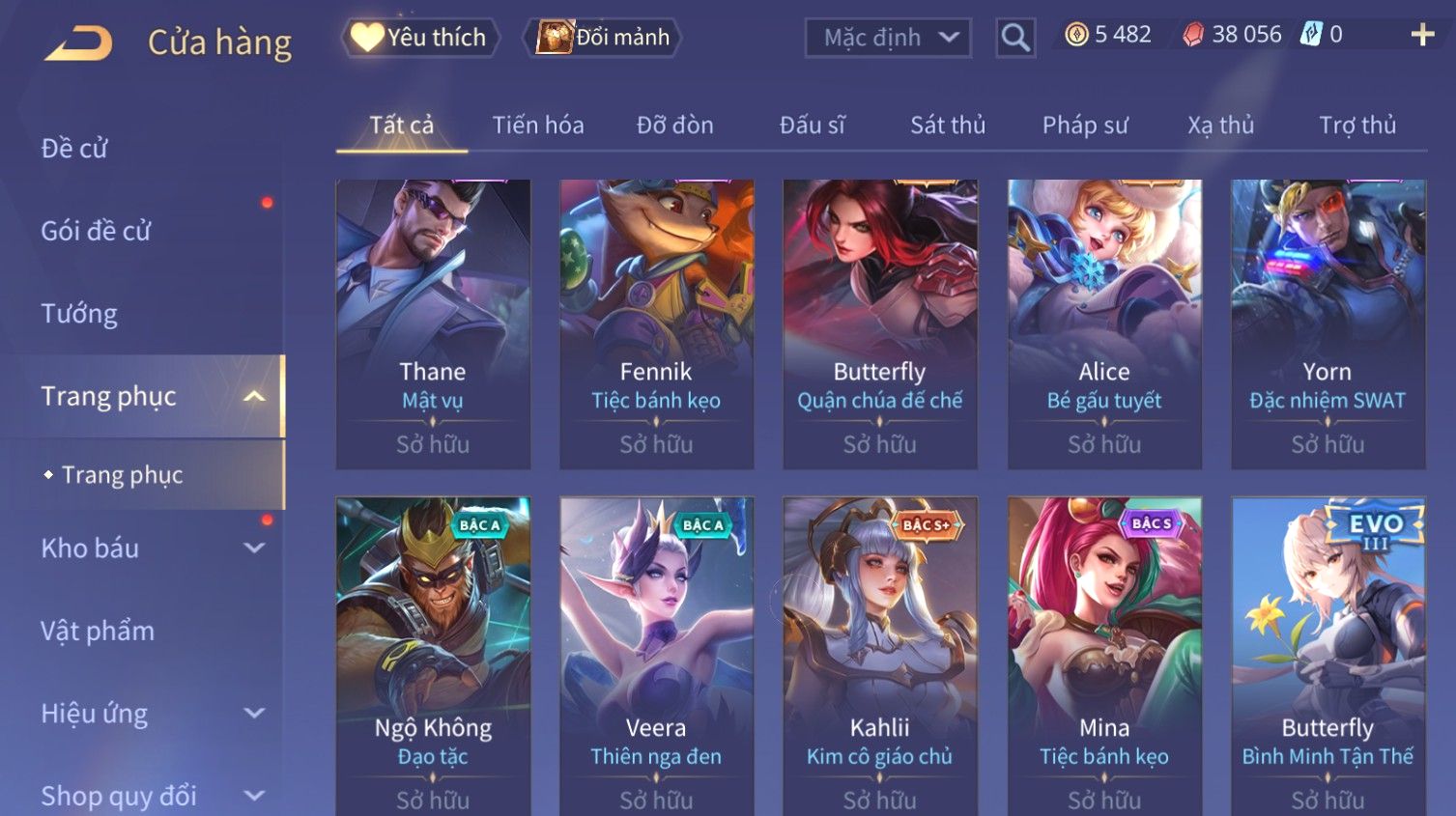Tap the red gem currency icon
This screenshot has width=1456, height=816.
1194,35
